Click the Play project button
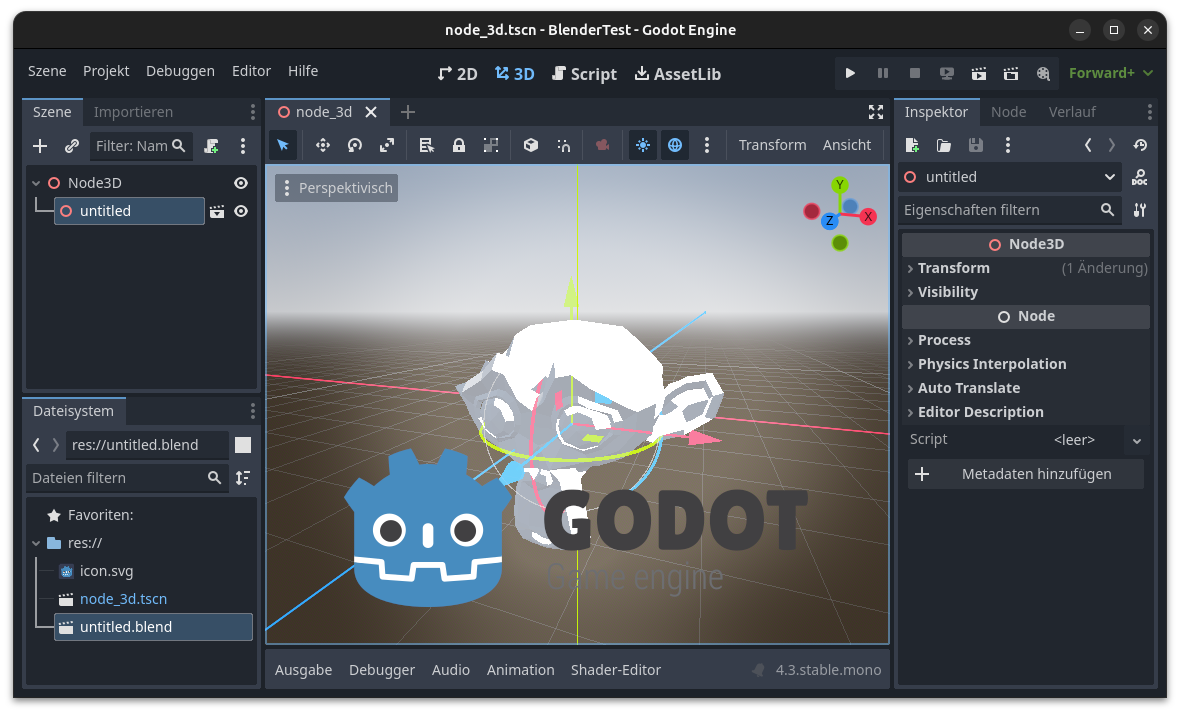Screen dimensions: 1180x714 (x=850, y=73)
